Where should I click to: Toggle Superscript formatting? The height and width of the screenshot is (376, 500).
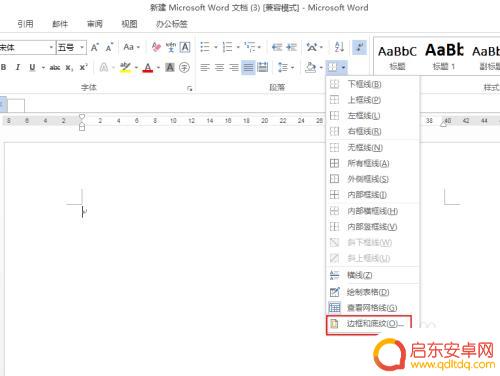tap(83, 67)
